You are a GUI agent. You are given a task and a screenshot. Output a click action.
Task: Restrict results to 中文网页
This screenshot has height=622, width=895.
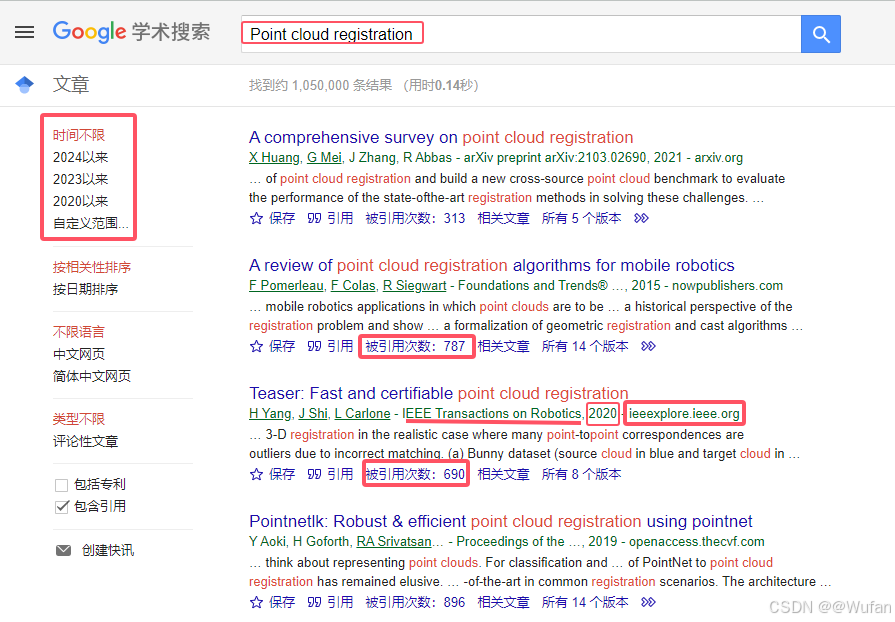pyautogui.click(x=79, y=354)
